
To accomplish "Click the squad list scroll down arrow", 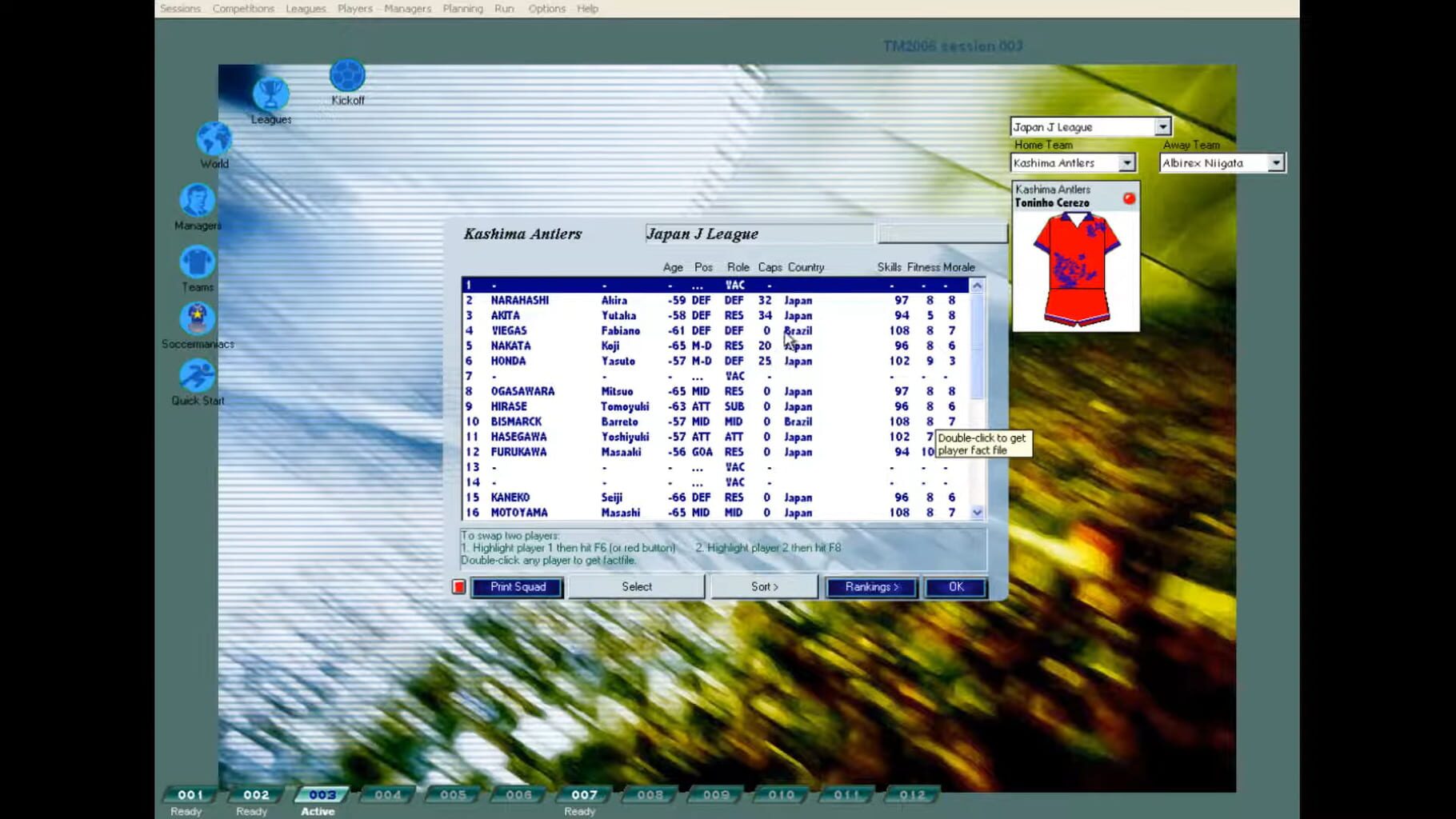I will (977, 513).
